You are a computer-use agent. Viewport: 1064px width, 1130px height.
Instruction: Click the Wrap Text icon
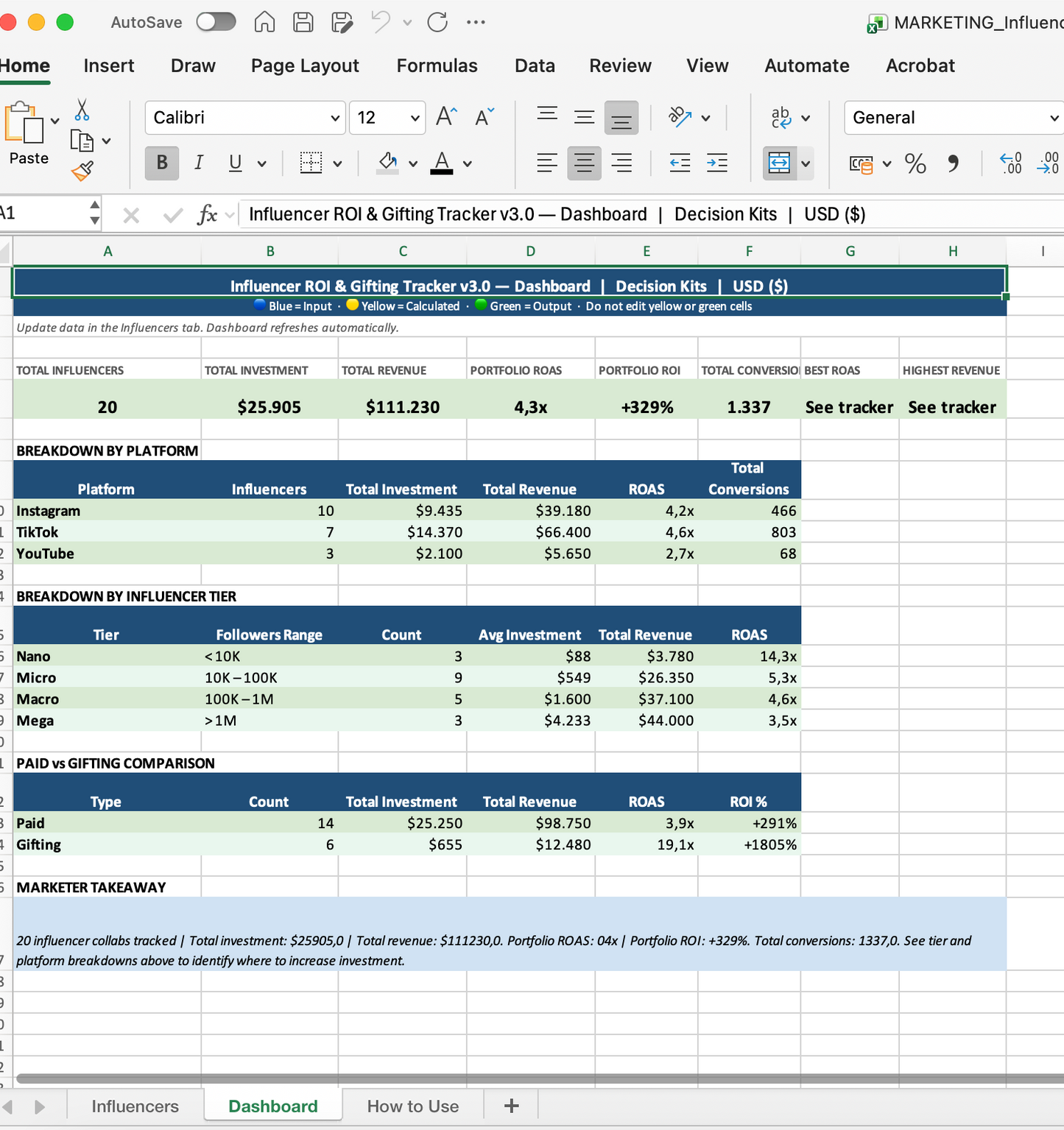click(x=781, y=117)
